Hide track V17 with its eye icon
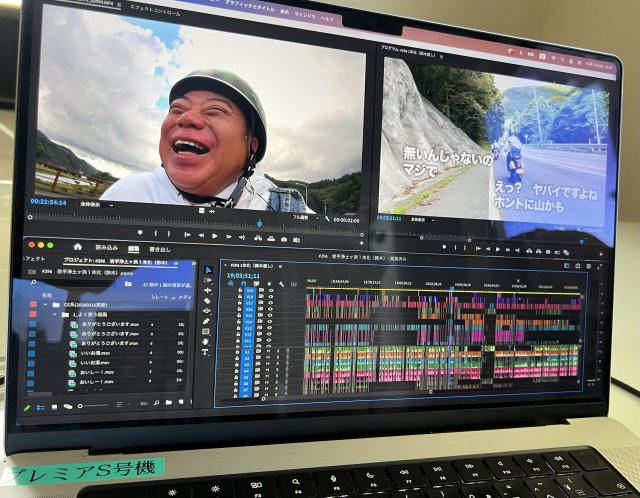 click(271, 303)
